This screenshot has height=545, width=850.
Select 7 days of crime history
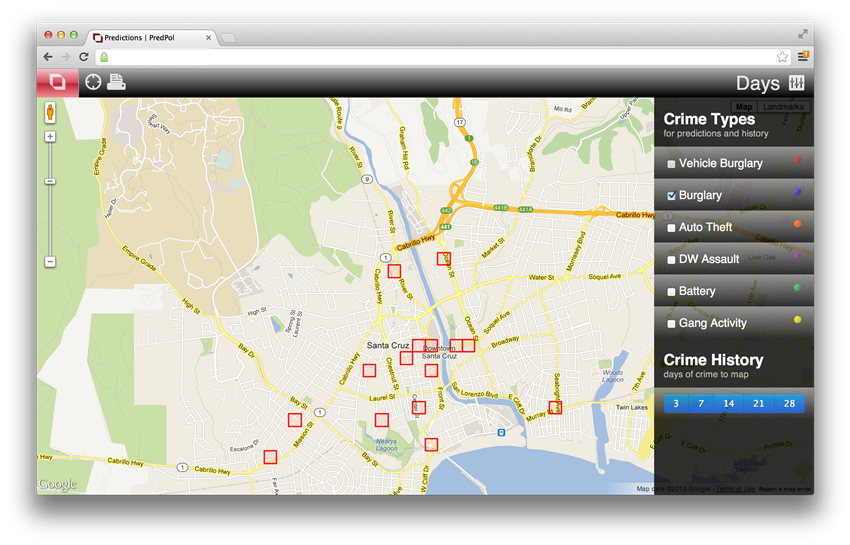point(701,403)
